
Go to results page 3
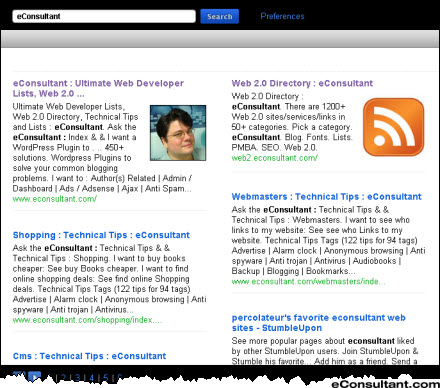tap(78, 378)
